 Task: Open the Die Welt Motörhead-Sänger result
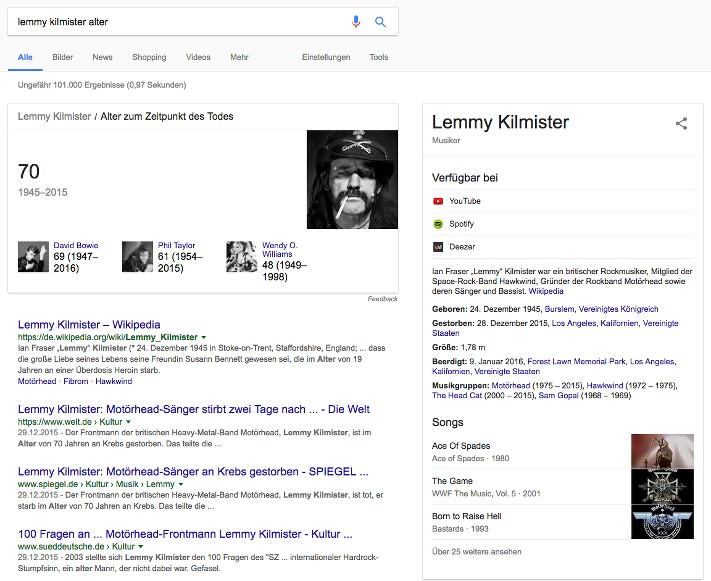194,410
